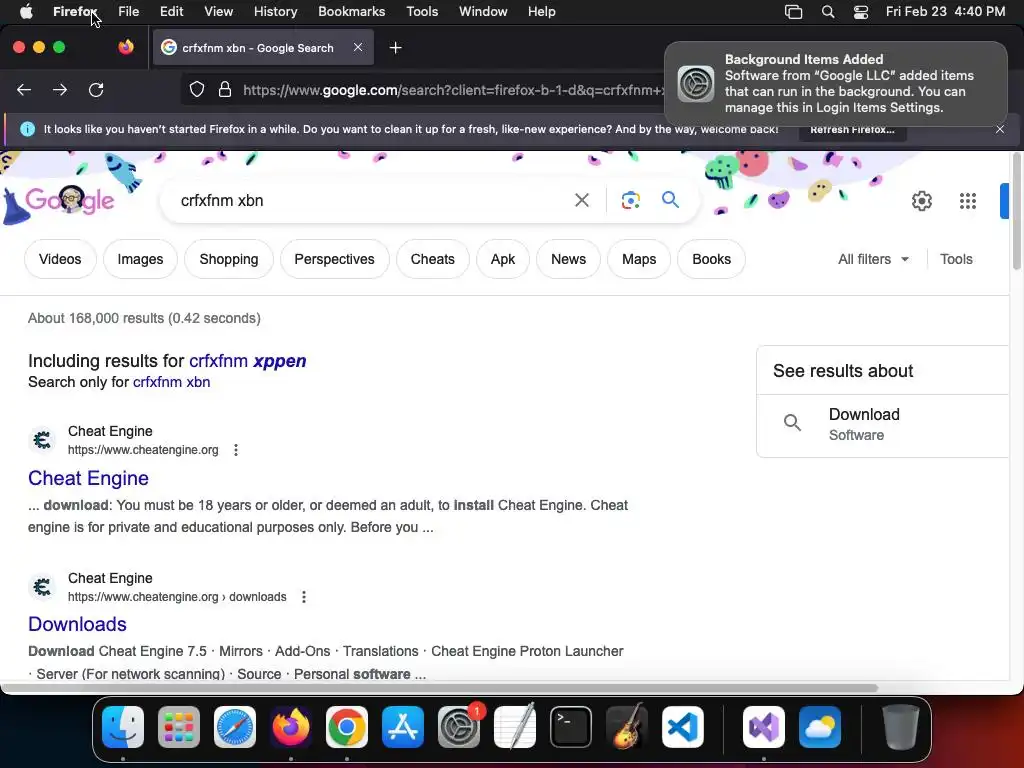
Task: Open Google search Tools options
Action: pos(956,259)
